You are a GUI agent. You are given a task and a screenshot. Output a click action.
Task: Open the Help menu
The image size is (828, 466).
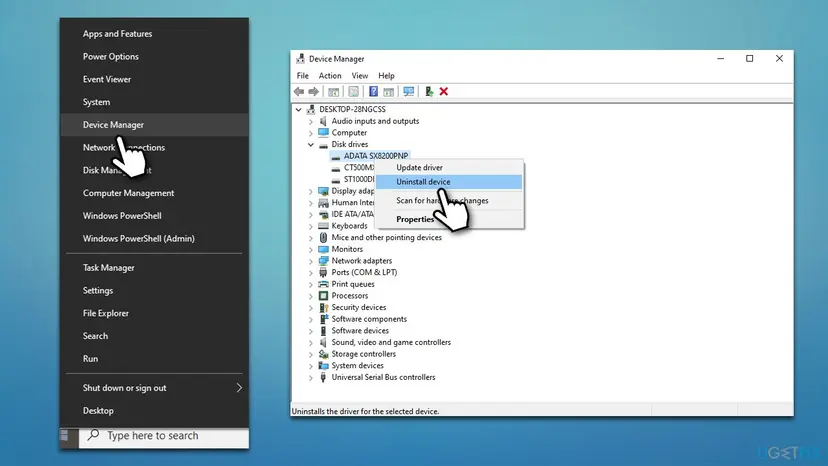point(386,76)
